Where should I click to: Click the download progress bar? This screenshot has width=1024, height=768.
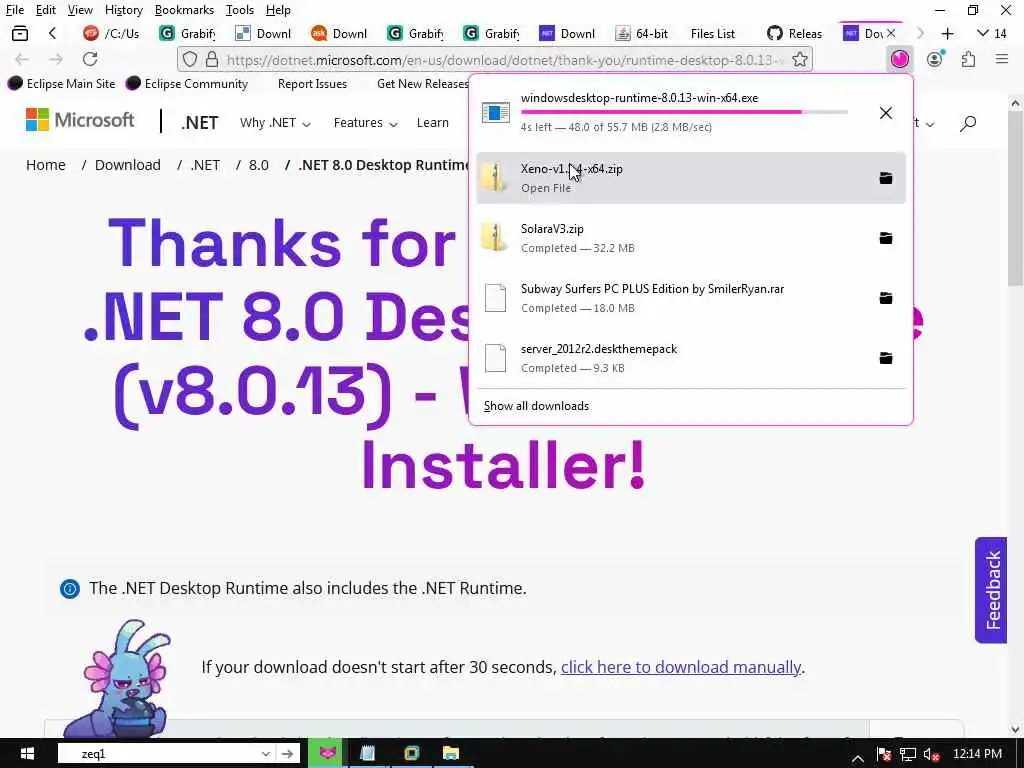click(684, 112)
